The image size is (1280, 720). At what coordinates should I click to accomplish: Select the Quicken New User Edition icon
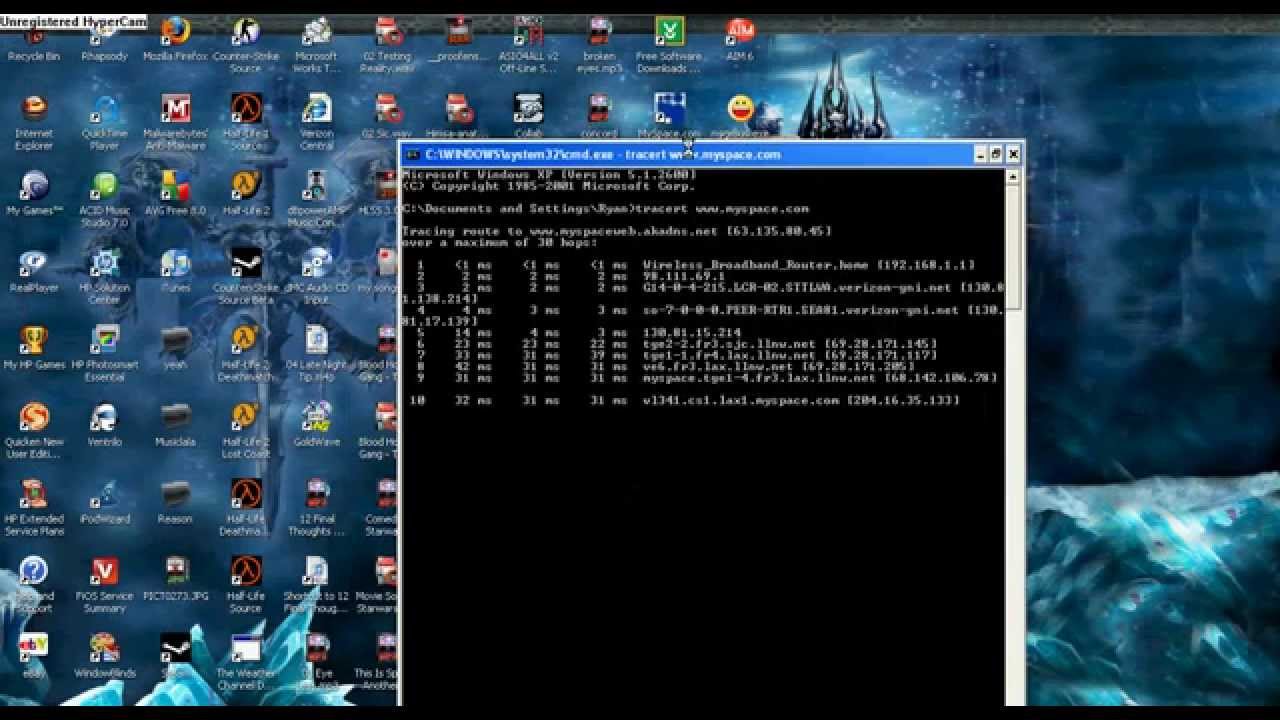point(34,431)
